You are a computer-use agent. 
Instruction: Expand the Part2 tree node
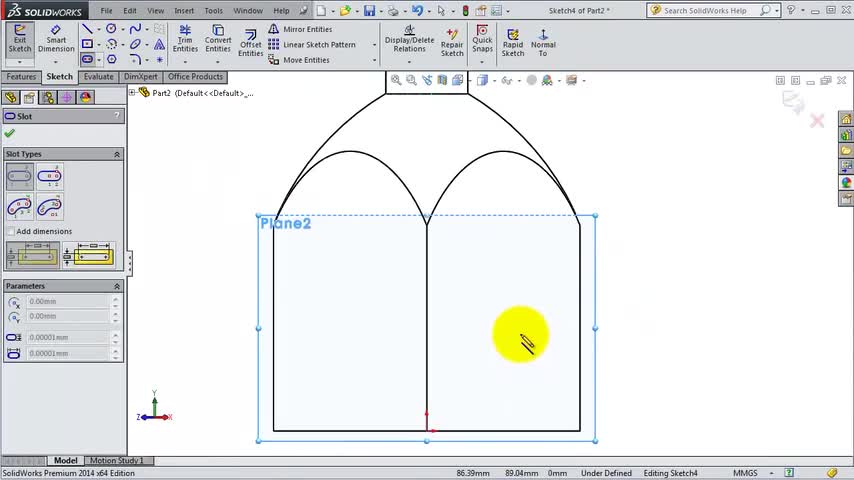pyautogui.click(x=132, y=93)
